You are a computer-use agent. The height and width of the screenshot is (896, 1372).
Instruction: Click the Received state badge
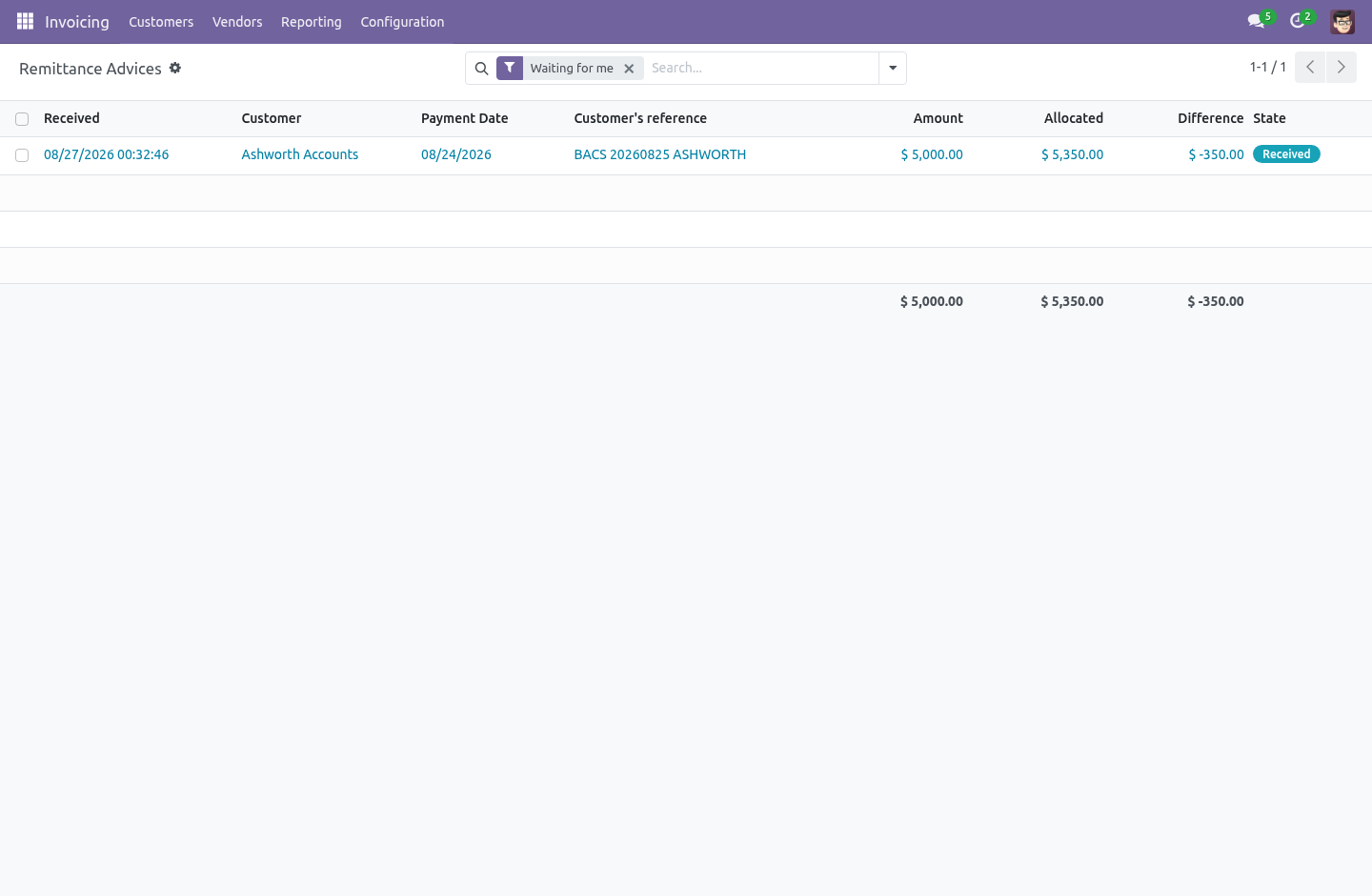coord(1286,154)
